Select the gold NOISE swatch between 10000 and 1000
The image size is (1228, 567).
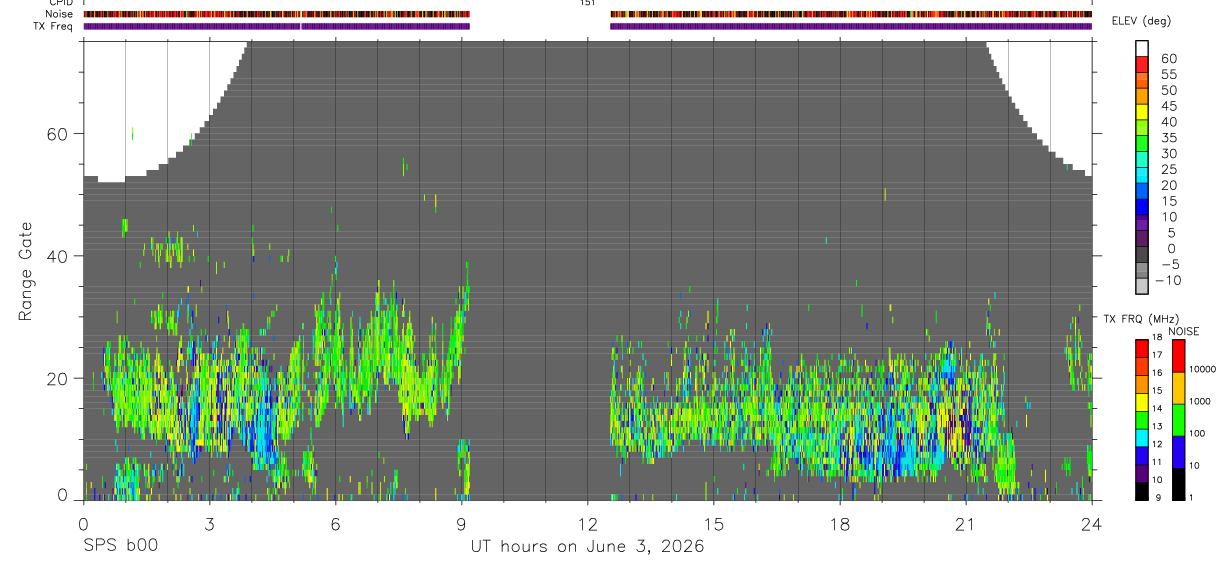(x=1178, y=387)
